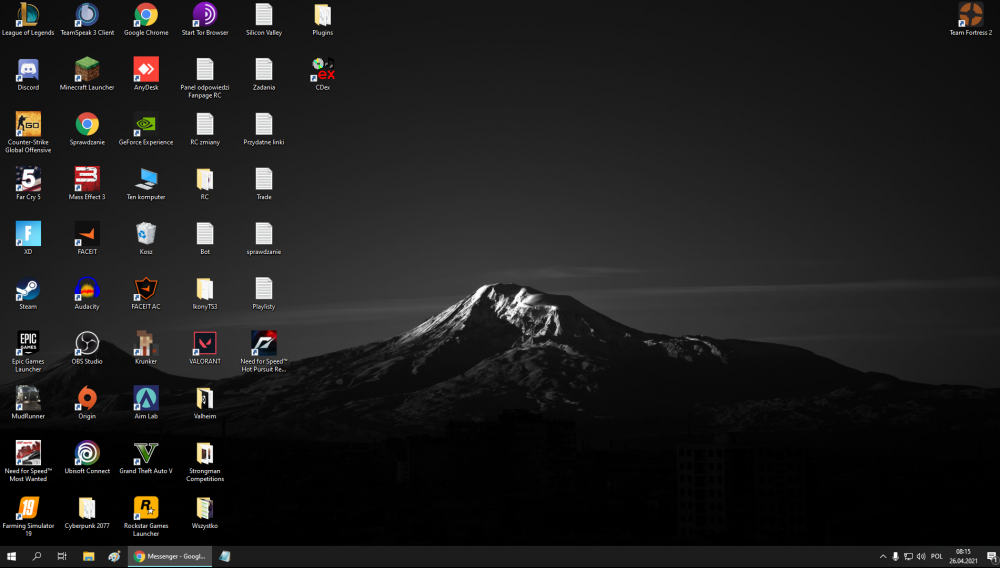Select the OBS Studio icon
This screenshot has width=1000, height=568.
(87, 343)
